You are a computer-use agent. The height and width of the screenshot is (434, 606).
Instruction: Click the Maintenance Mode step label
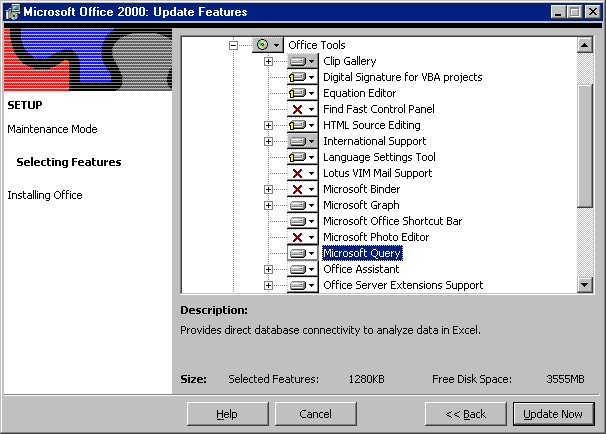point(52,129)
